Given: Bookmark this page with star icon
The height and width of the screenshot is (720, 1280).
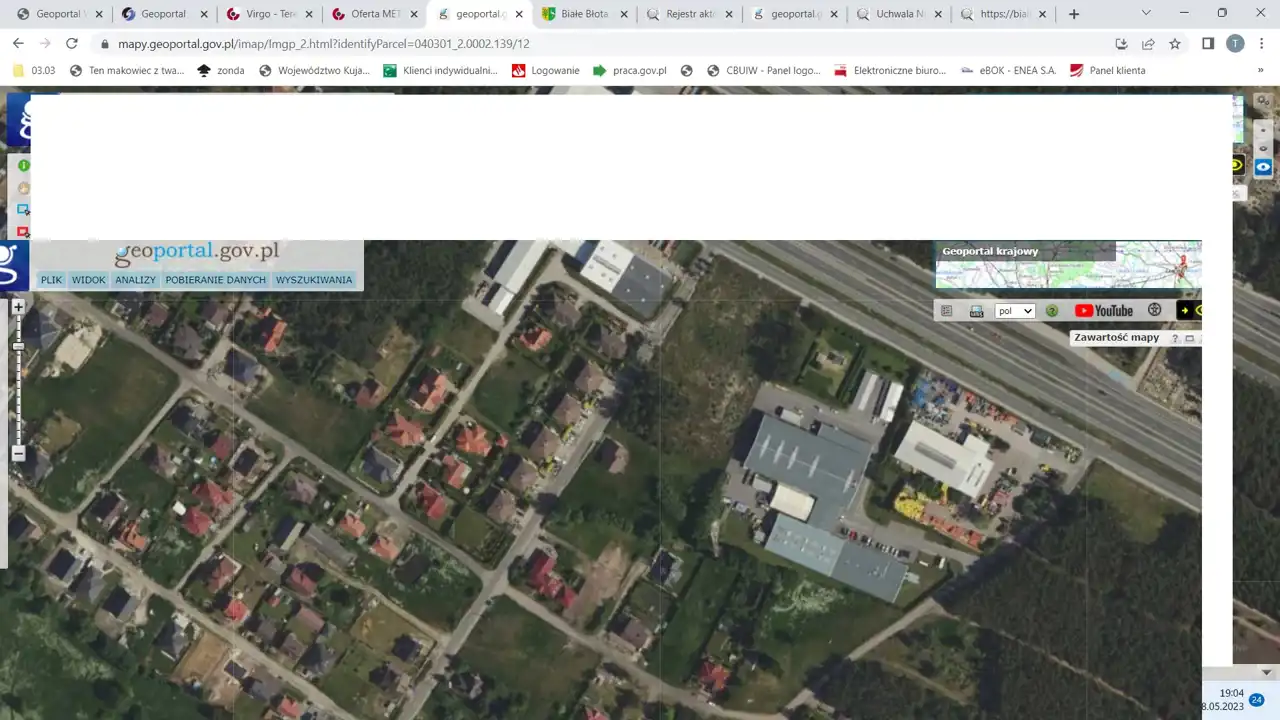Looking at the screenshot, I should coord(1175,44).
